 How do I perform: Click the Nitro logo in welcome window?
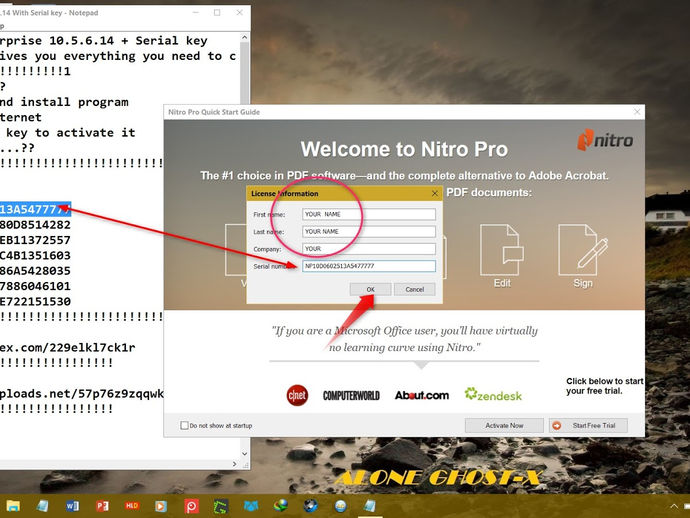click(x=605, y=140)
